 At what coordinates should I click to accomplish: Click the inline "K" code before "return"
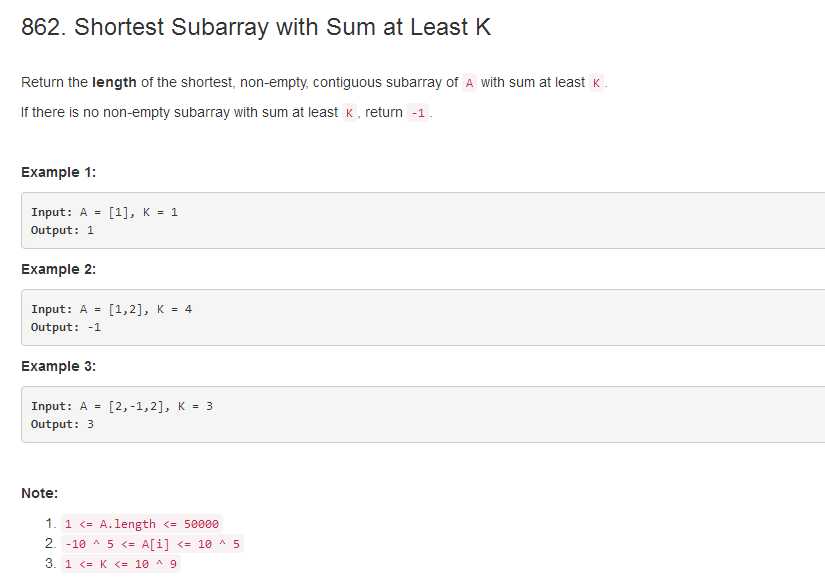pos(349,113)
